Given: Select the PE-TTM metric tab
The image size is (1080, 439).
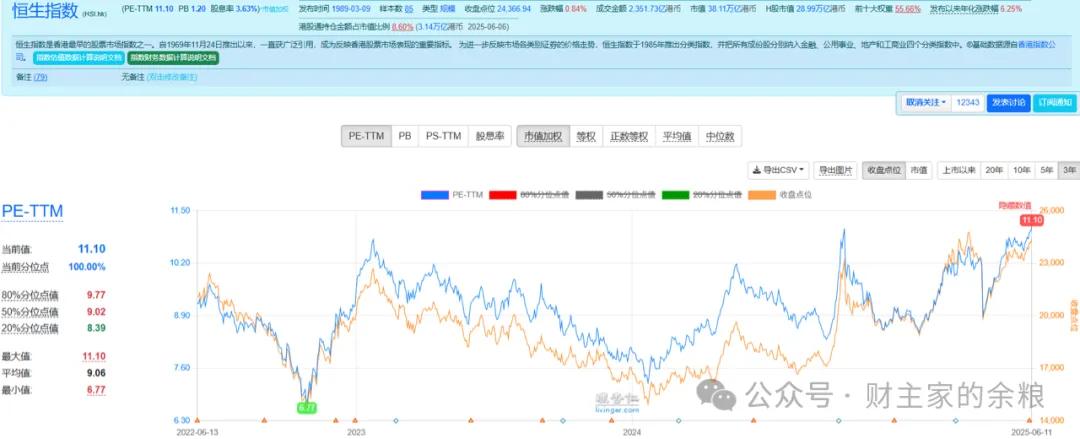Looking at the screenshot, I should pyautogui.click(x=366, y=136).
